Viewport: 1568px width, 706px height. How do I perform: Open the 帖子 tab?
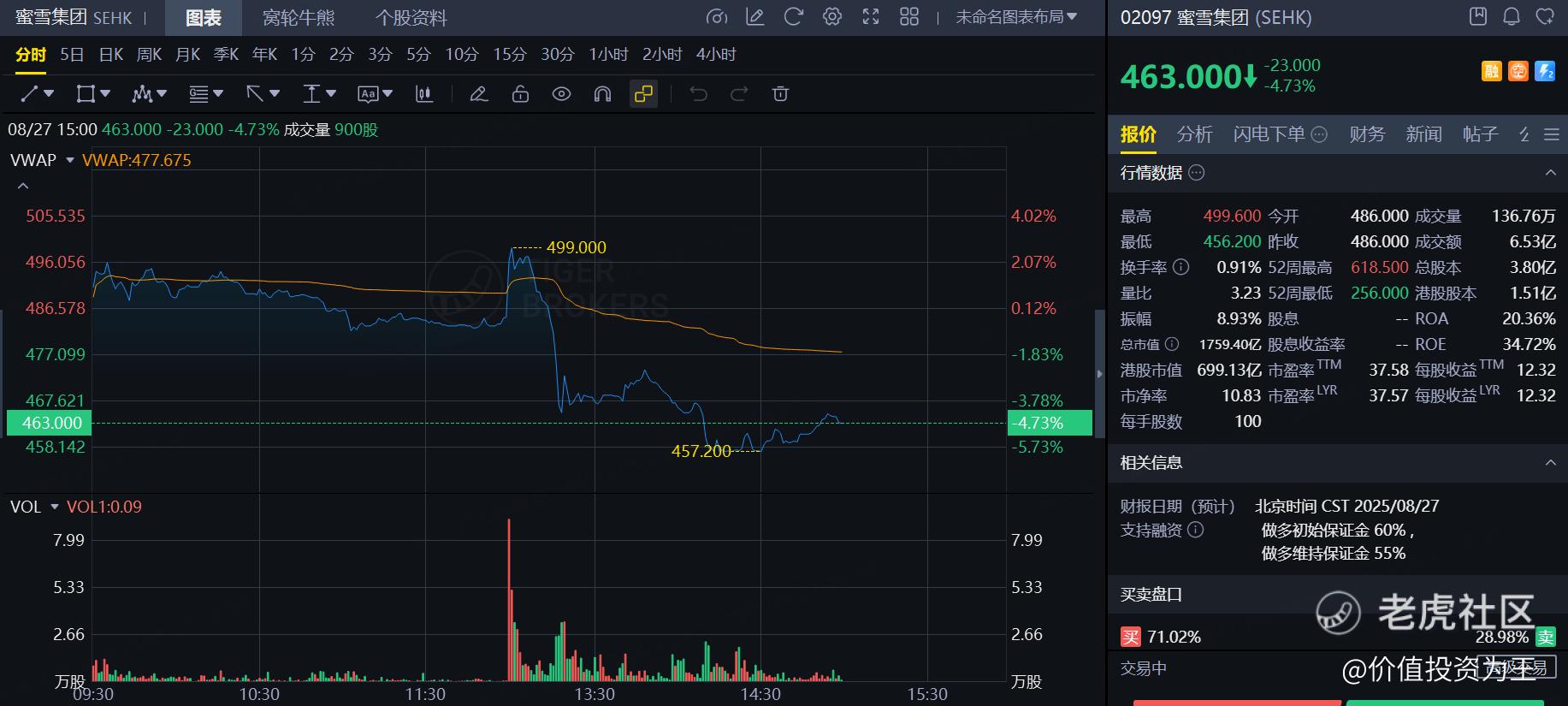pyautogui.click(x=1481, y=134)
